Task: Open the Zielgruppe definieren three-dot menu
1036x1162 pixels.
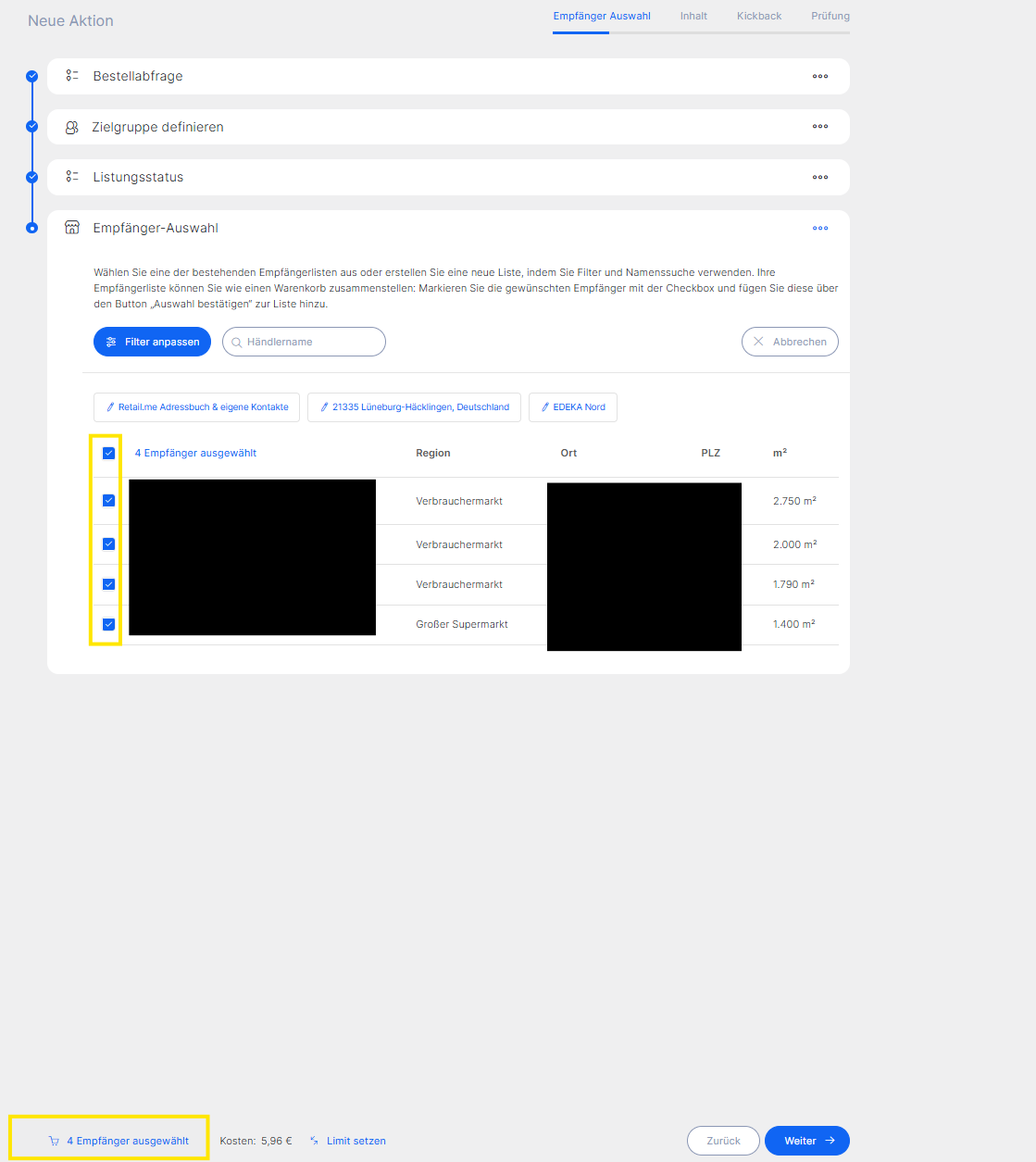Action: 820,127
